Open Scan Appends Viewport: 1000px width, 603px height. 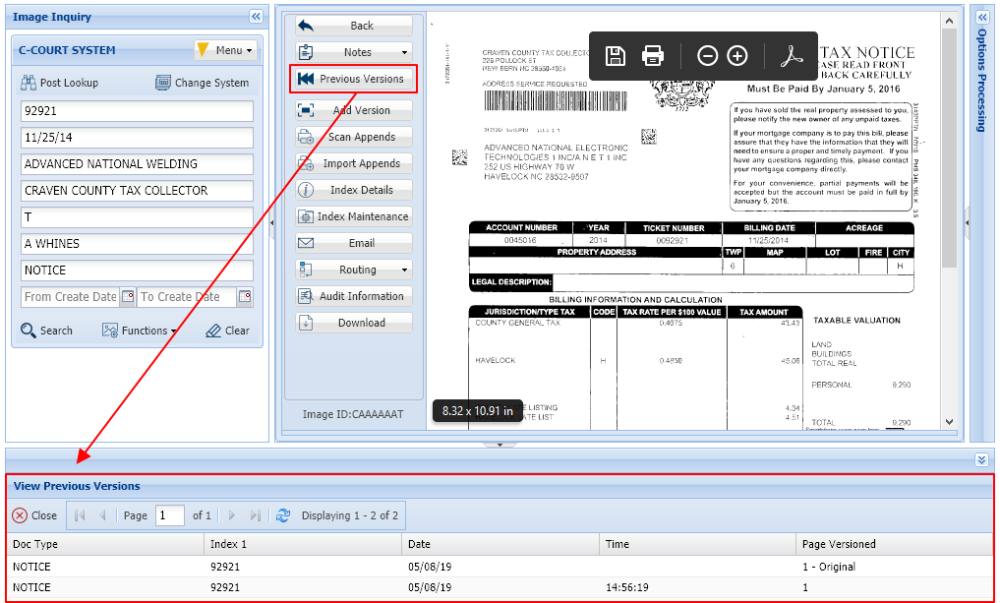point(354,137)
